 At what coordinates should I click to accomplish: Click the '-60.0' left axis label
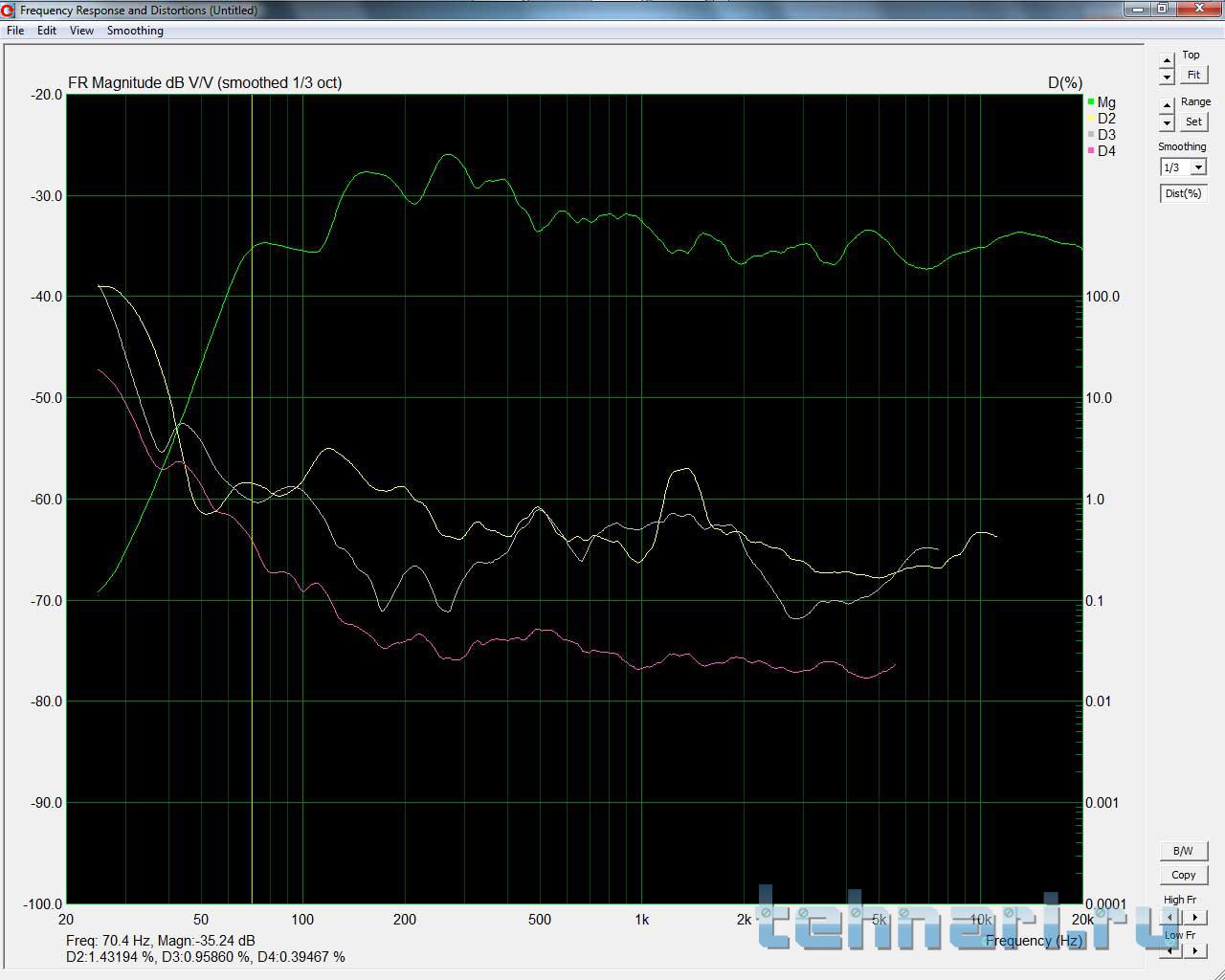[x=46, y=500]
